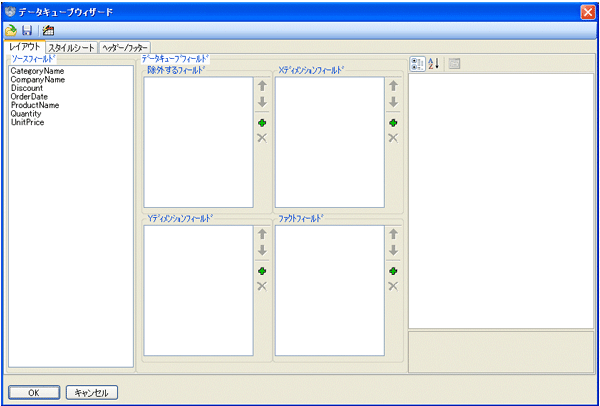Click inside the ファクトフィールド list box
600x406 pixels.
click(330, 290)
